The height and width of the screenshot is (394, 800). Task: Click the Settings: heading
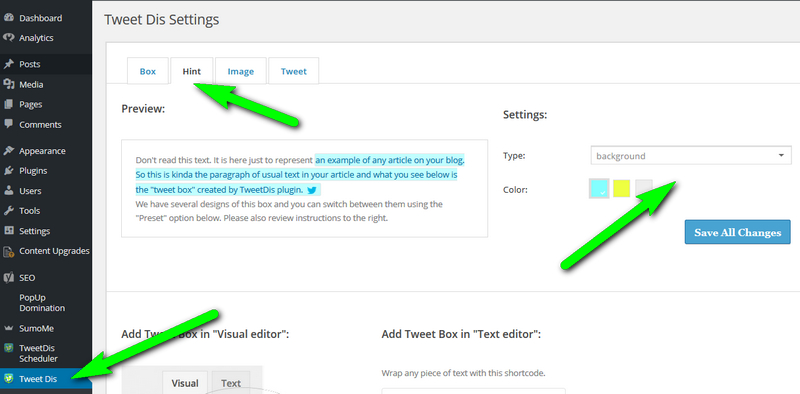pyautogui.click(x=525, y=115)
